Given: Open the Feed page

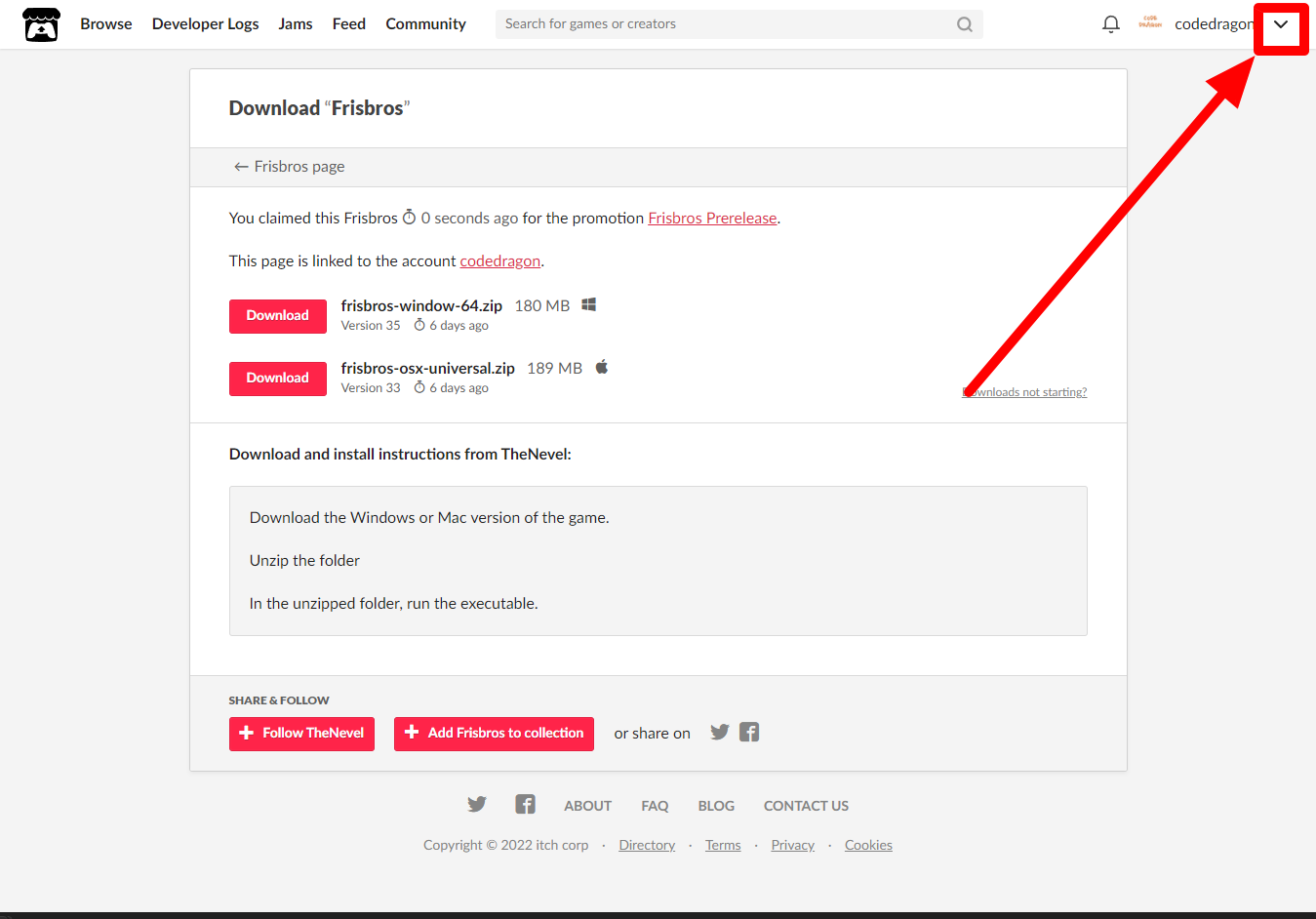Looking at the screenshot, I should (349, 24).
